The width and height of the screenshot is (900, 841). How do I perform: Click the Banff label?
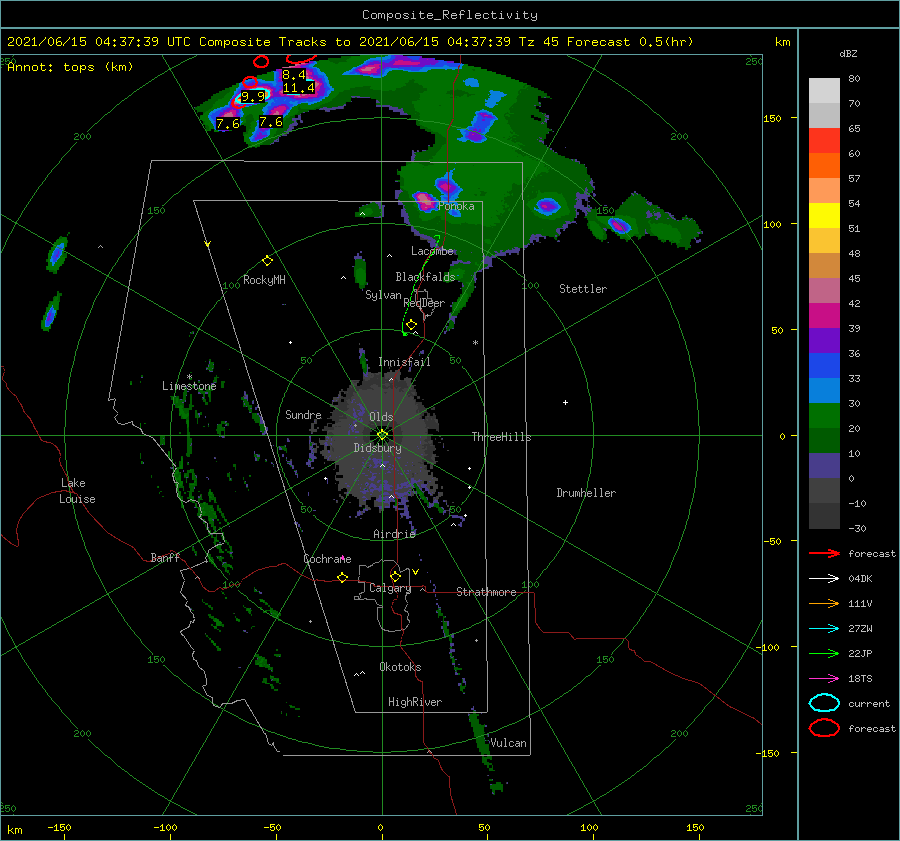(165, 557)
